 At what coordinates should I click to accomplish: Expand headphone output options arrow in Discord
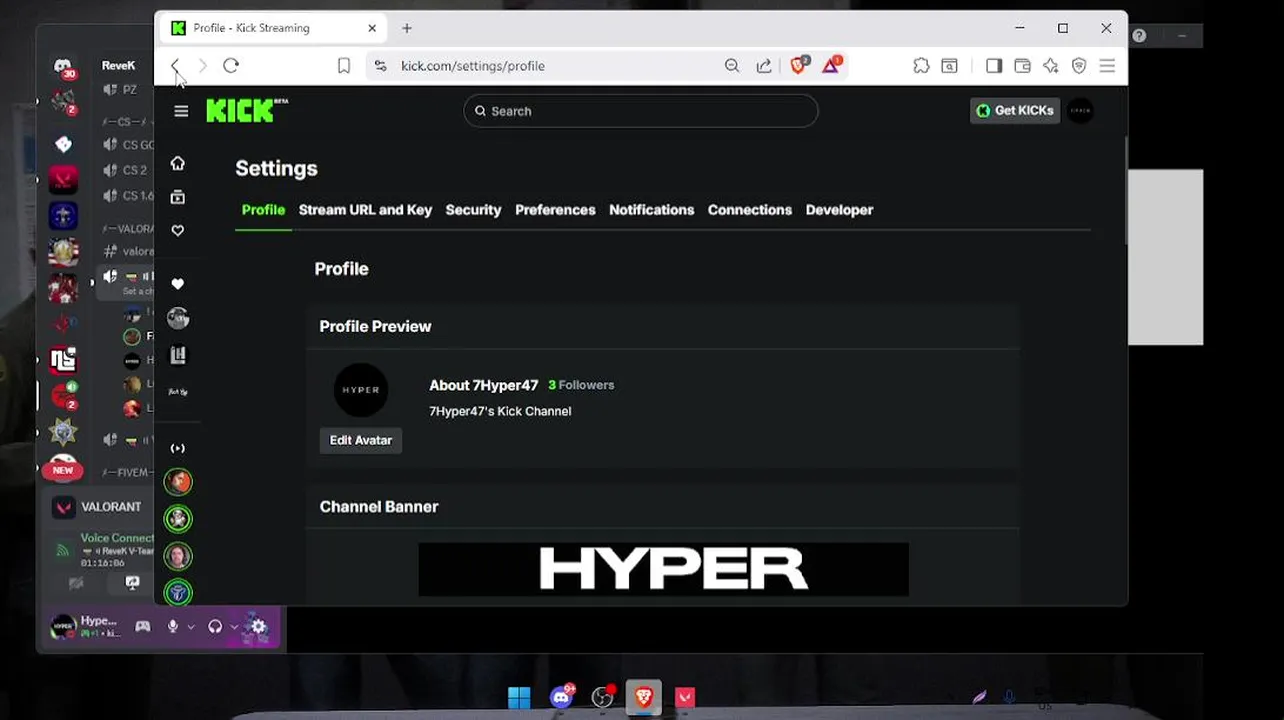coord(234,627)
